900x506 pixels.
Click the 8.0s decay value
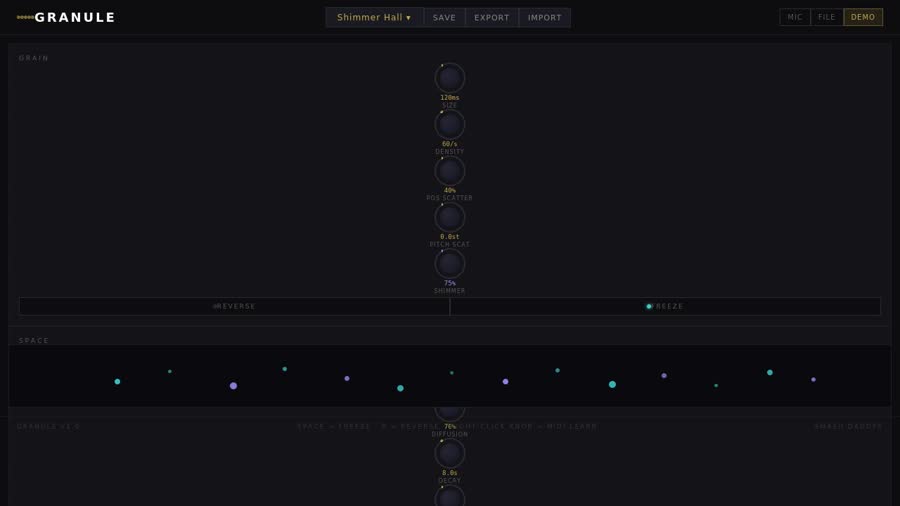tap(449, 473)
